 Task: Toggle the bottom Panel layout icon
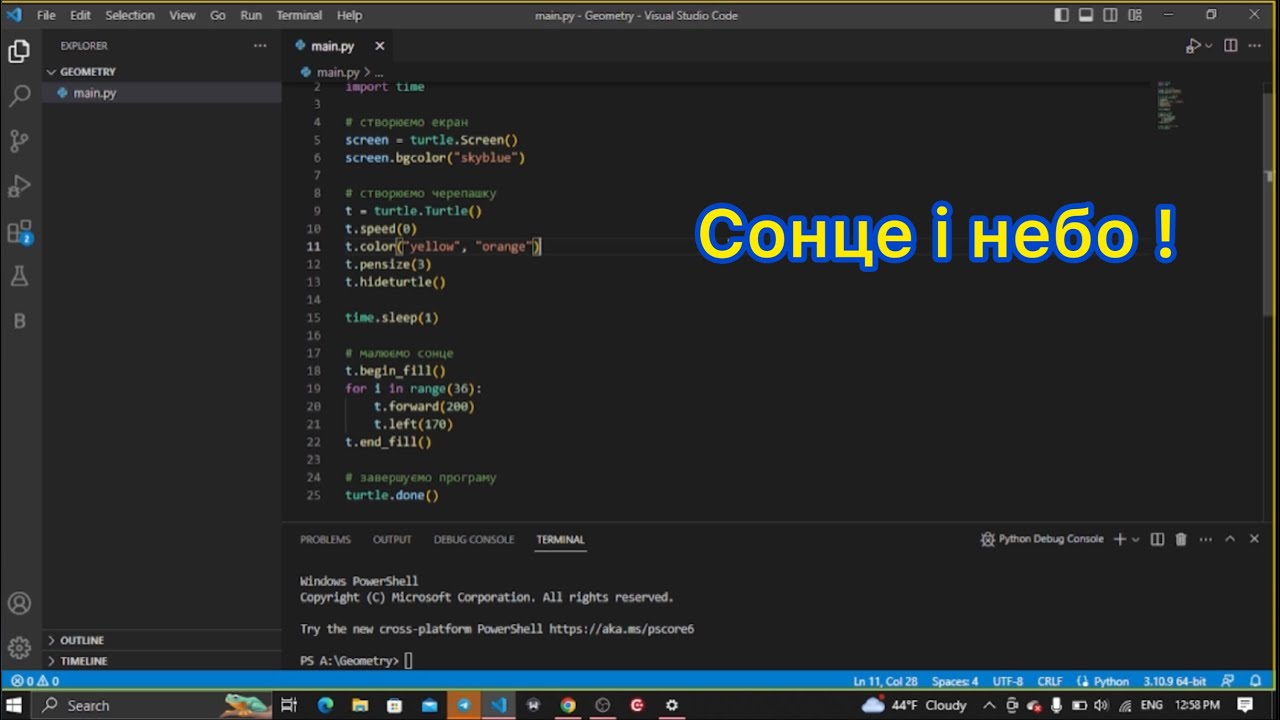tap(1085, 15)
